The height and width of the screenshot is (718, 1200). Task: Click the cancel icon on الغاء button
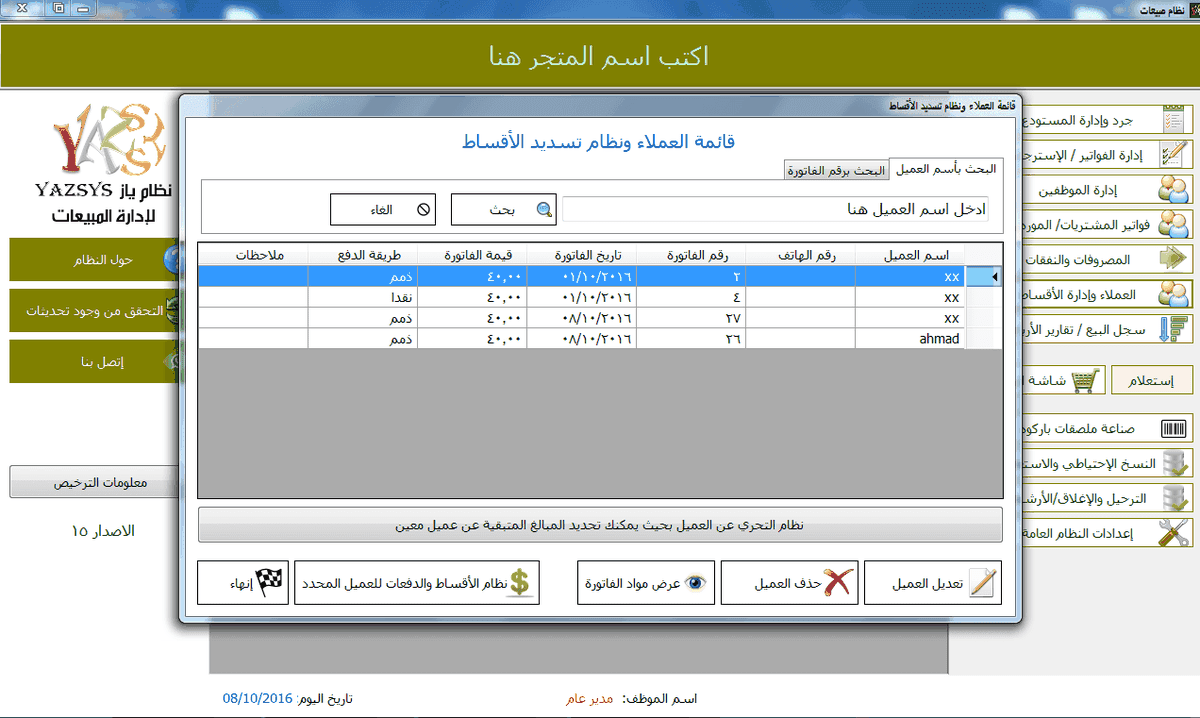point(423,210)
